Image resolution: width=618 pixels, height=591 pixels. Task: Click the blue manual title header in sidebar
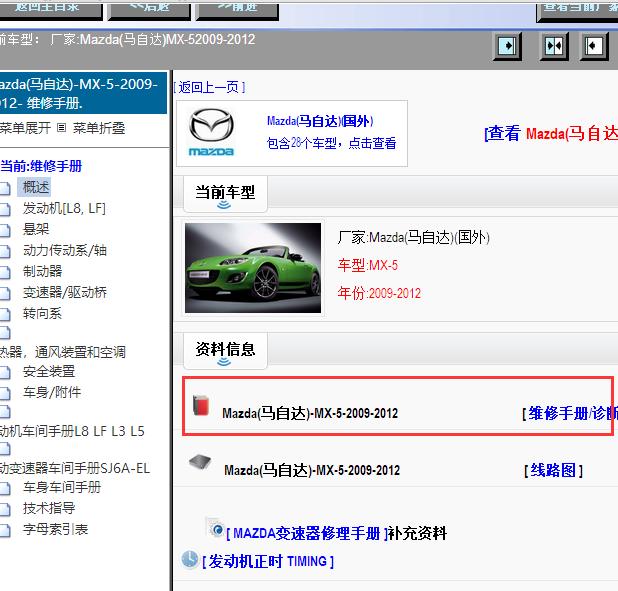coord(83,93)
